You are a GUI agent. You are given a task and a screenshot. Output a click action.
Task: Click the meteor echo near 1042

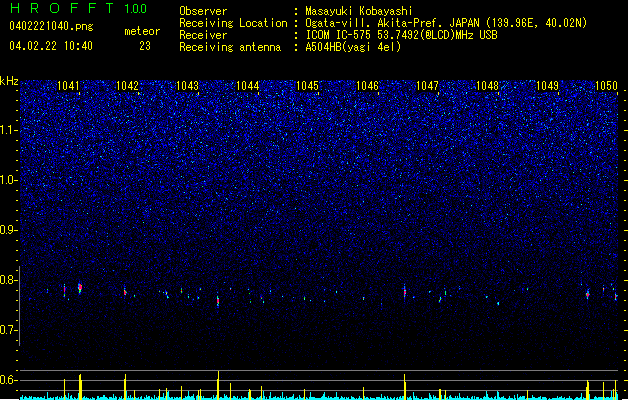(125, 292)
